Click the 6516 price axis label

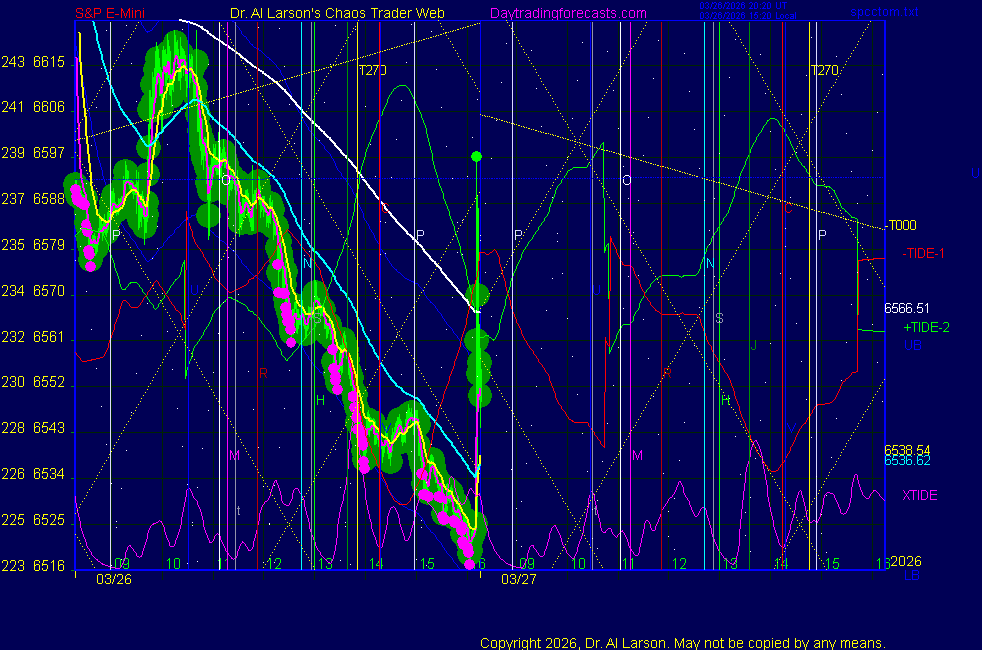[x=48, y=566]
